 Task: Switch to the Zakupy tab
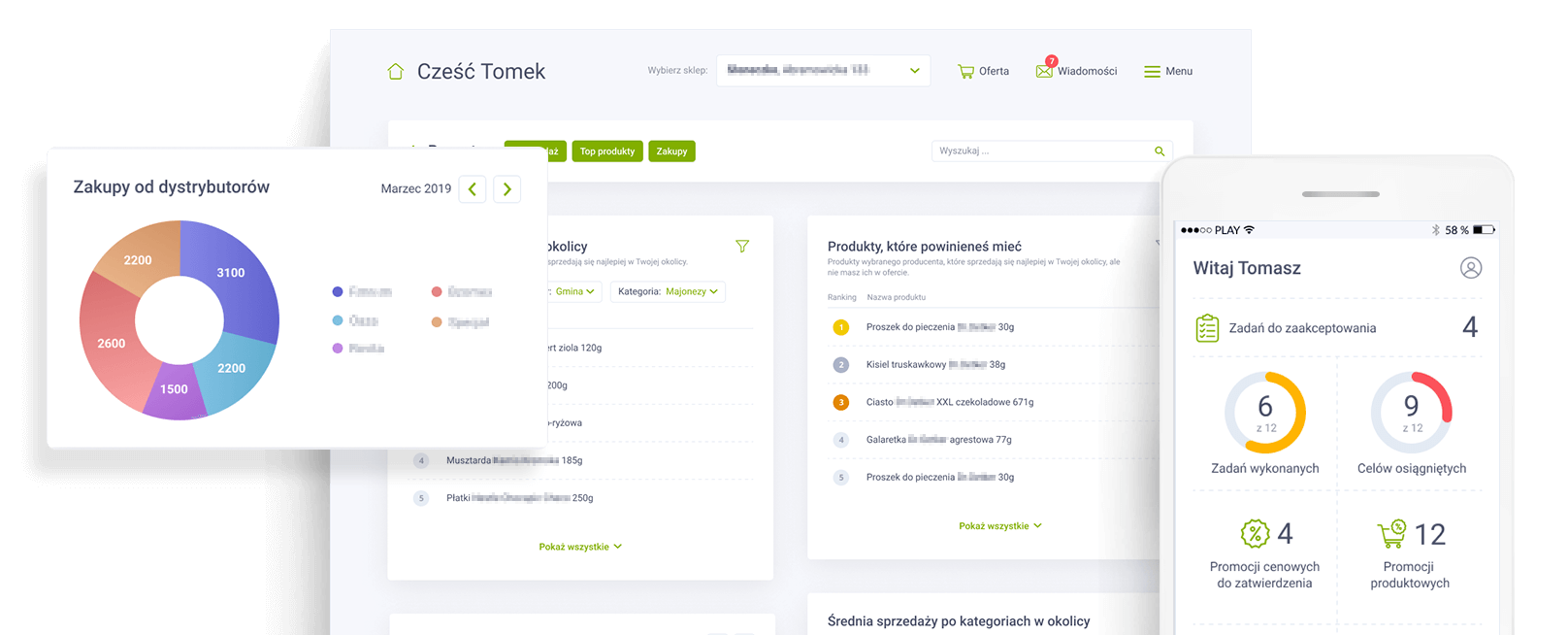tap(671, 151)
